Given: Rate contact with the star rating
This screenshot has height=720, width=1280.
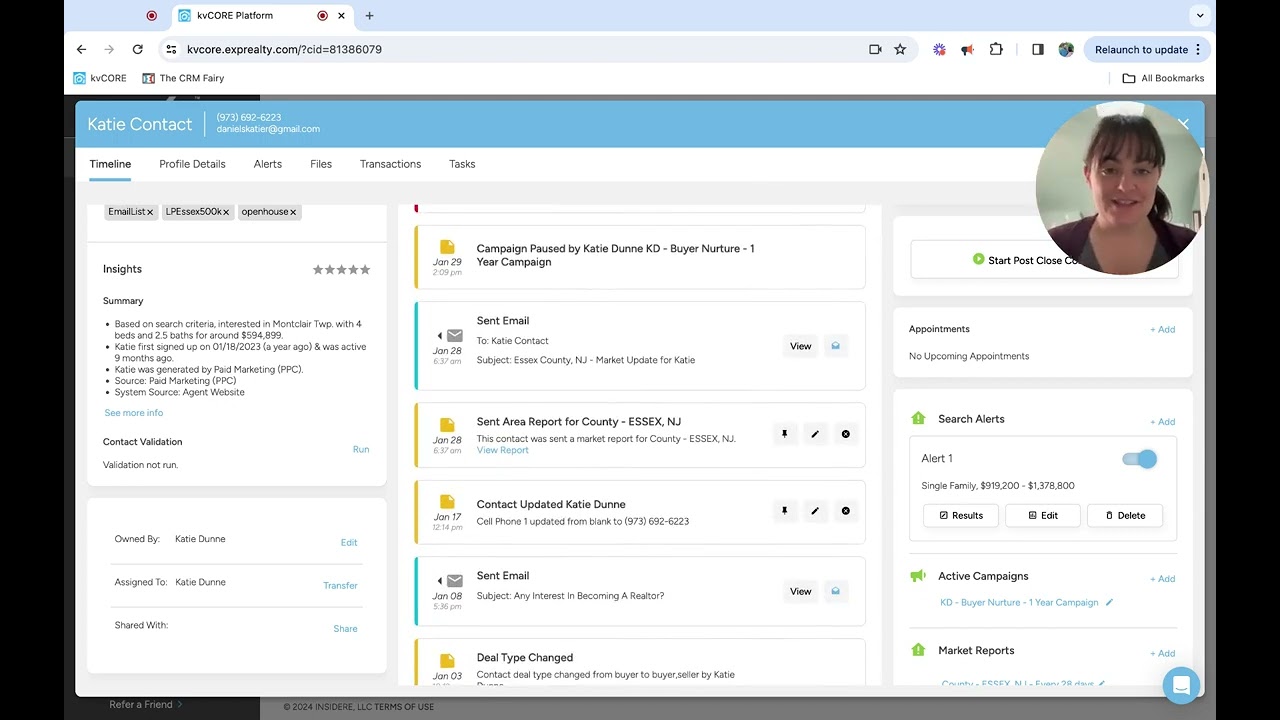Looking at the screenshot, I should 341,269.
